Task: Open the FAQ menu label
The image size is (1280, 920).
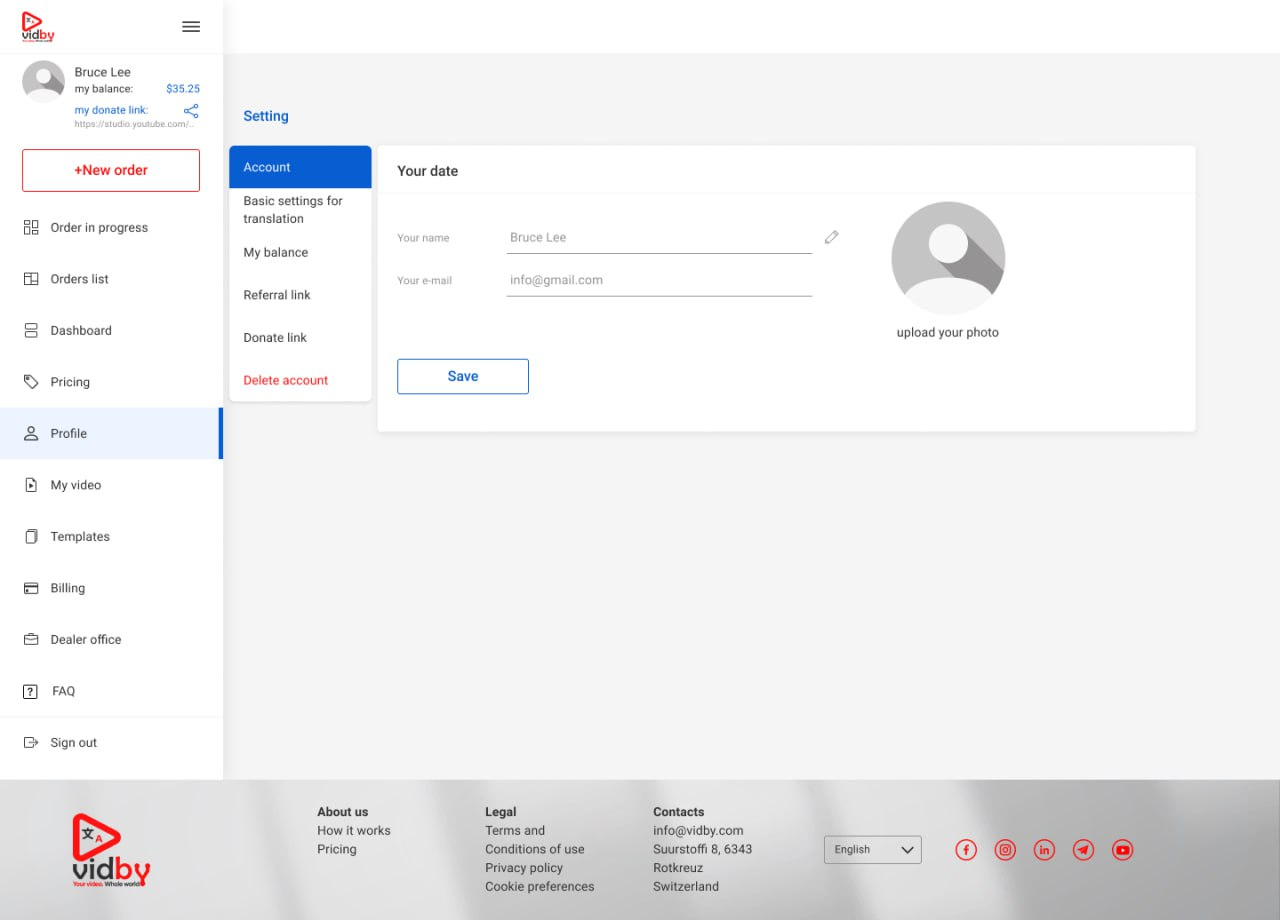Action: [x=64, y=691]
